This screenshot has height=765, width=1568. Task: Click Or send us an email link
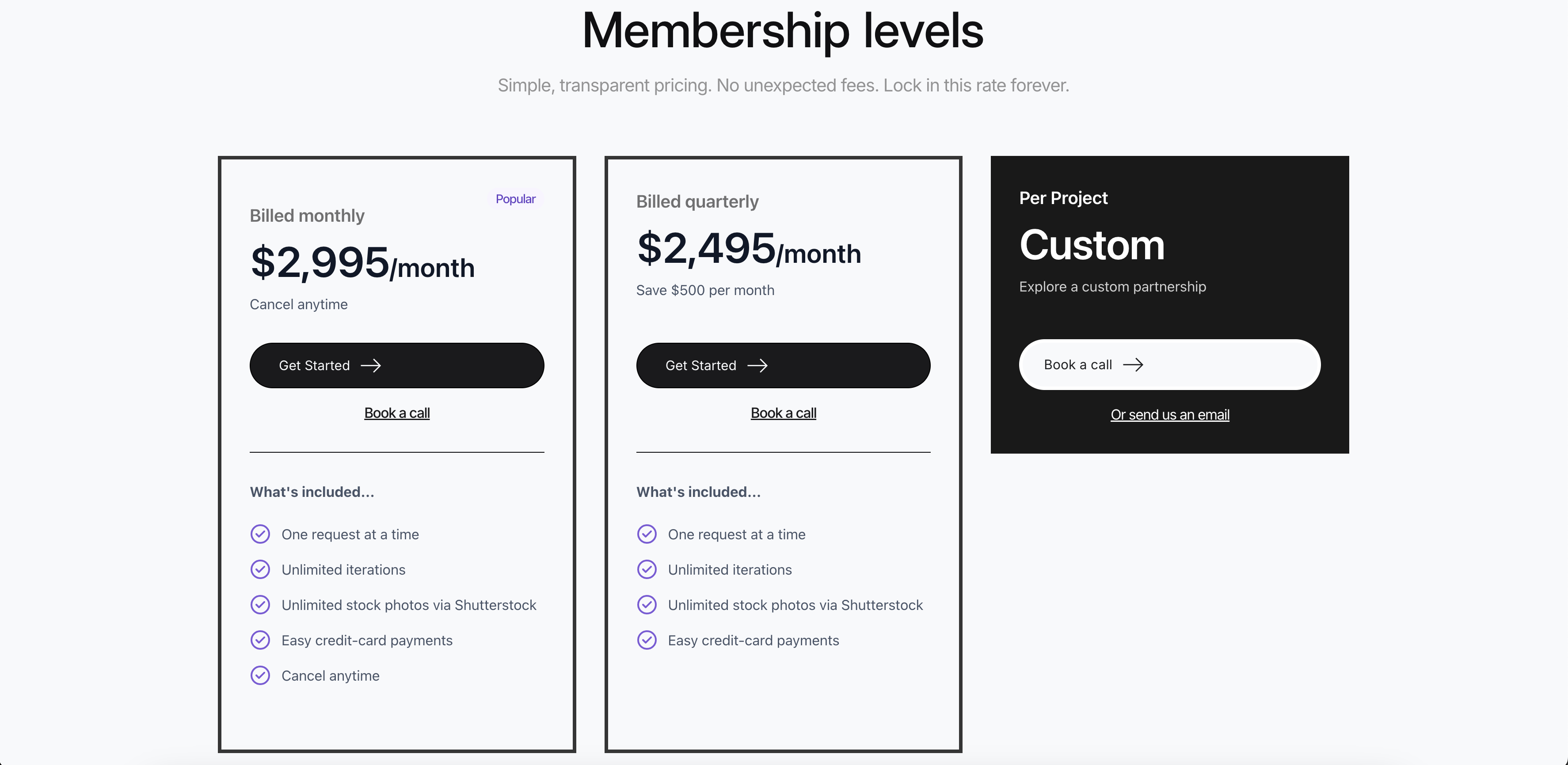(1170, 415)
